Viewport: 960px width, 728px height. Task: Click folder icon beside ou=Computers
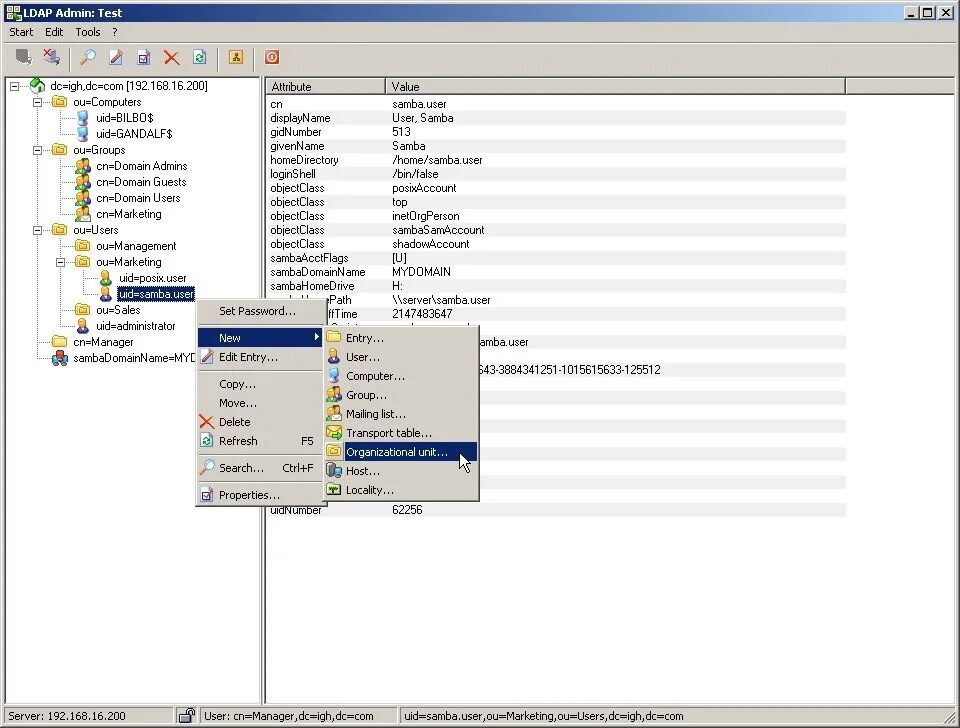pyautogui.click(x=60, y=102)
